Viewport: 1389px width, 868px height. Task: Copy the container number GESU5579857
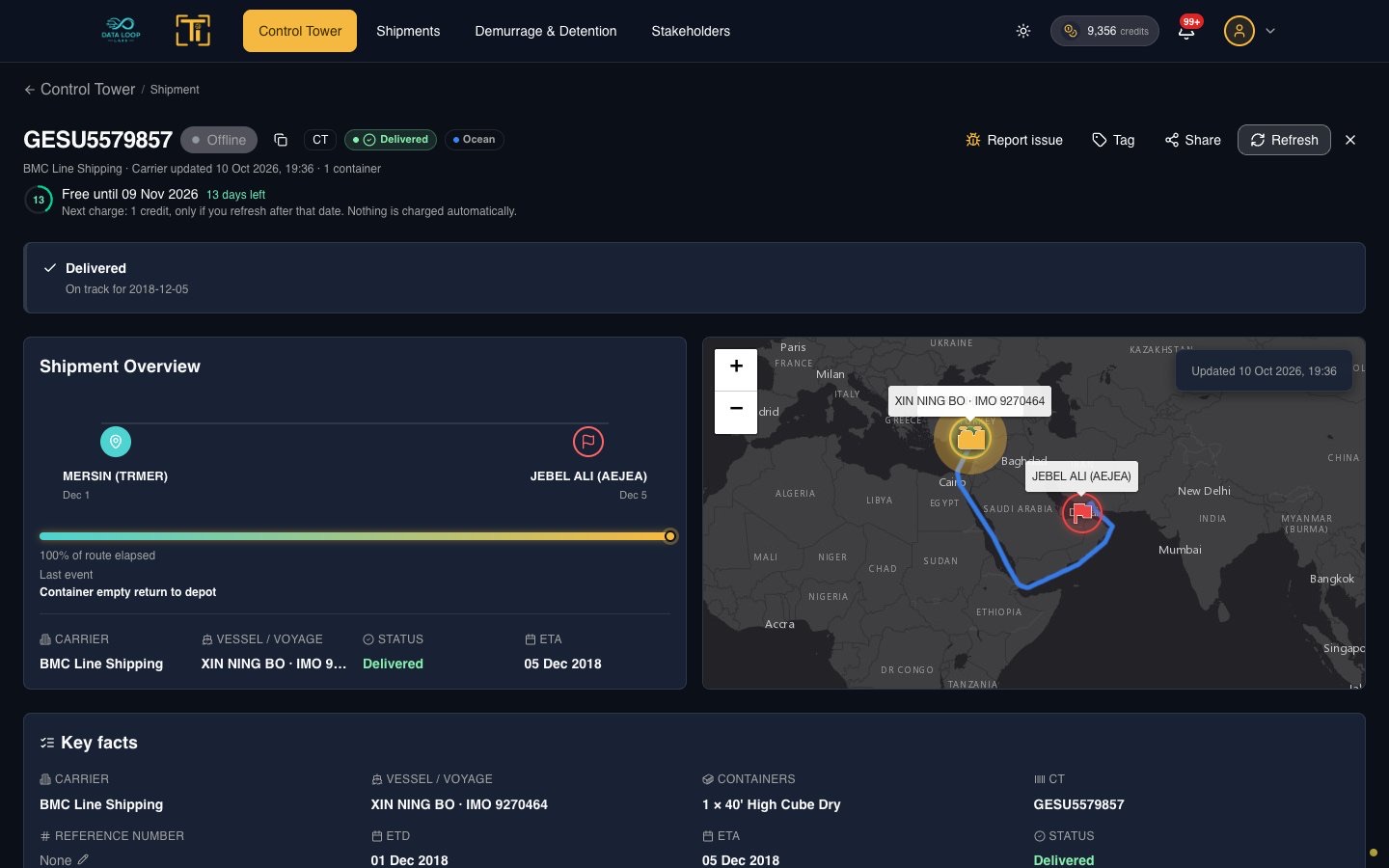pos(281,140)
